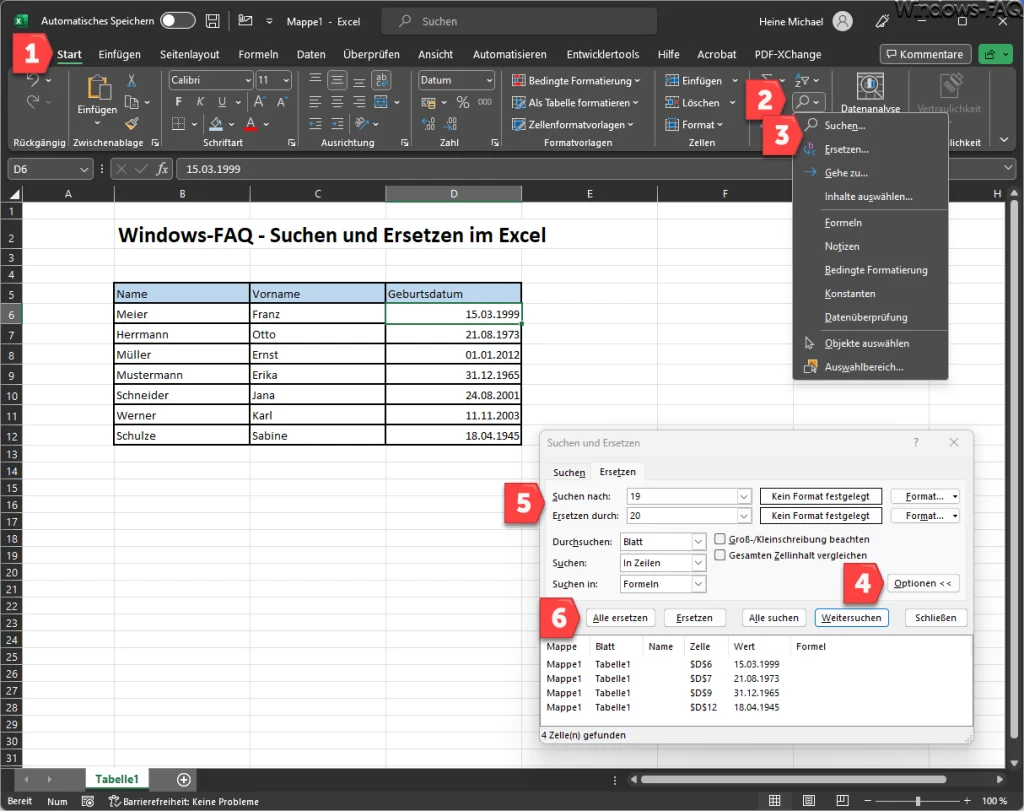This screenshot has width=1024, height=811.
Task: Click Decrease Decimal icon
Action: pyautogui.click(x=451, y=123)
